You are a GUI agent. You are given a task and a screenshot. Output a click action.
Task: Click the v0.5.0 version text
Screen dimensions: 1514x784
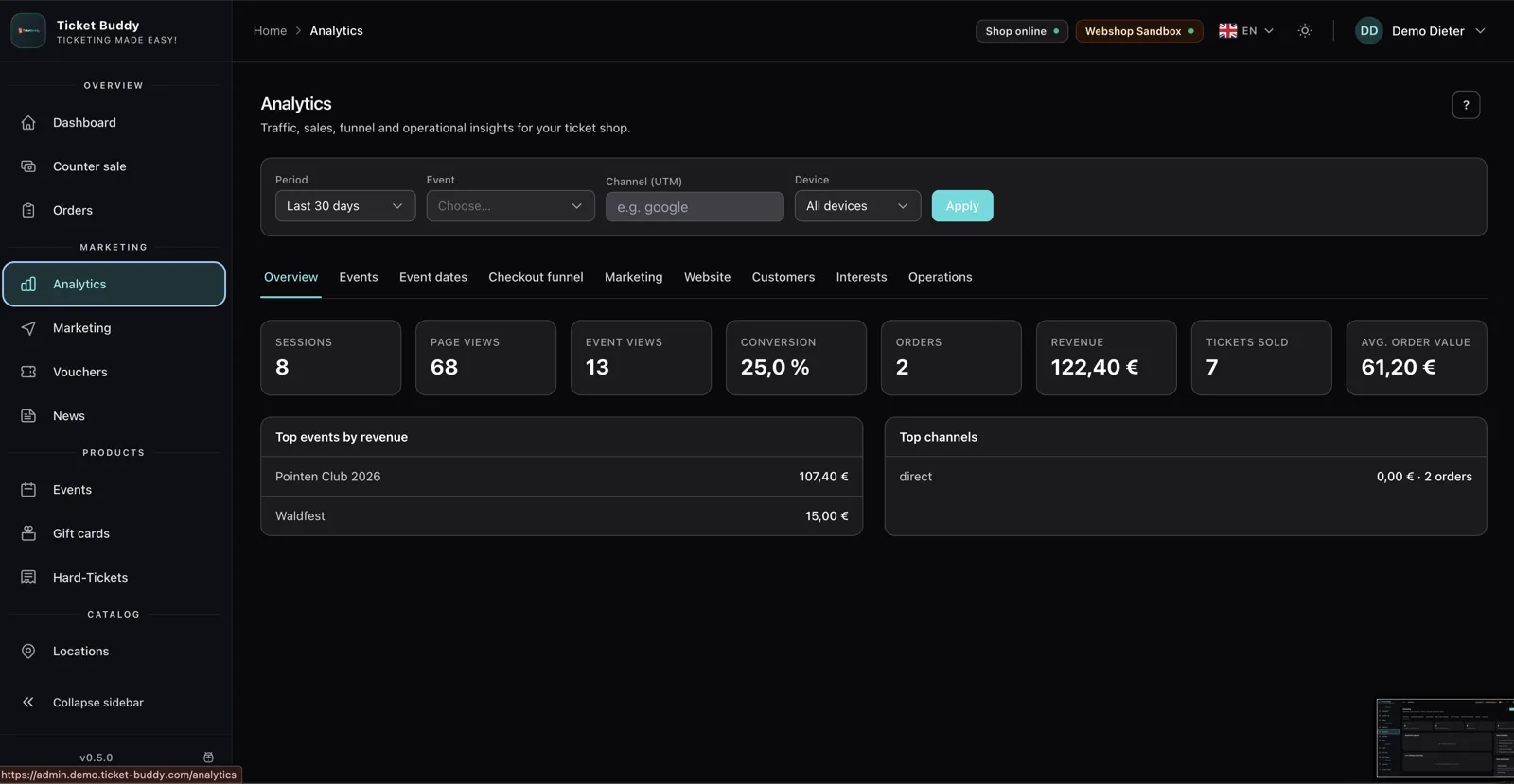point(96,758)
